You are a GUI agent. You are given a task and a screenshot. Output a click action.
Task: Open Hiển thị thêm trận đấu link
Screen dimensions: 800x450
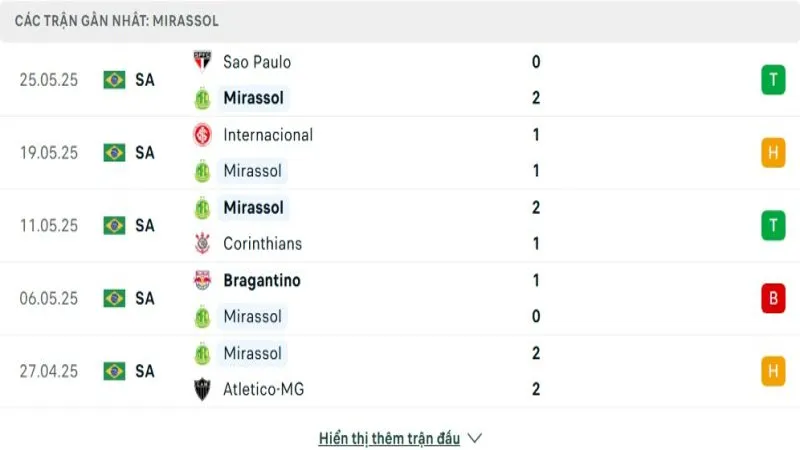coord(389,438)
